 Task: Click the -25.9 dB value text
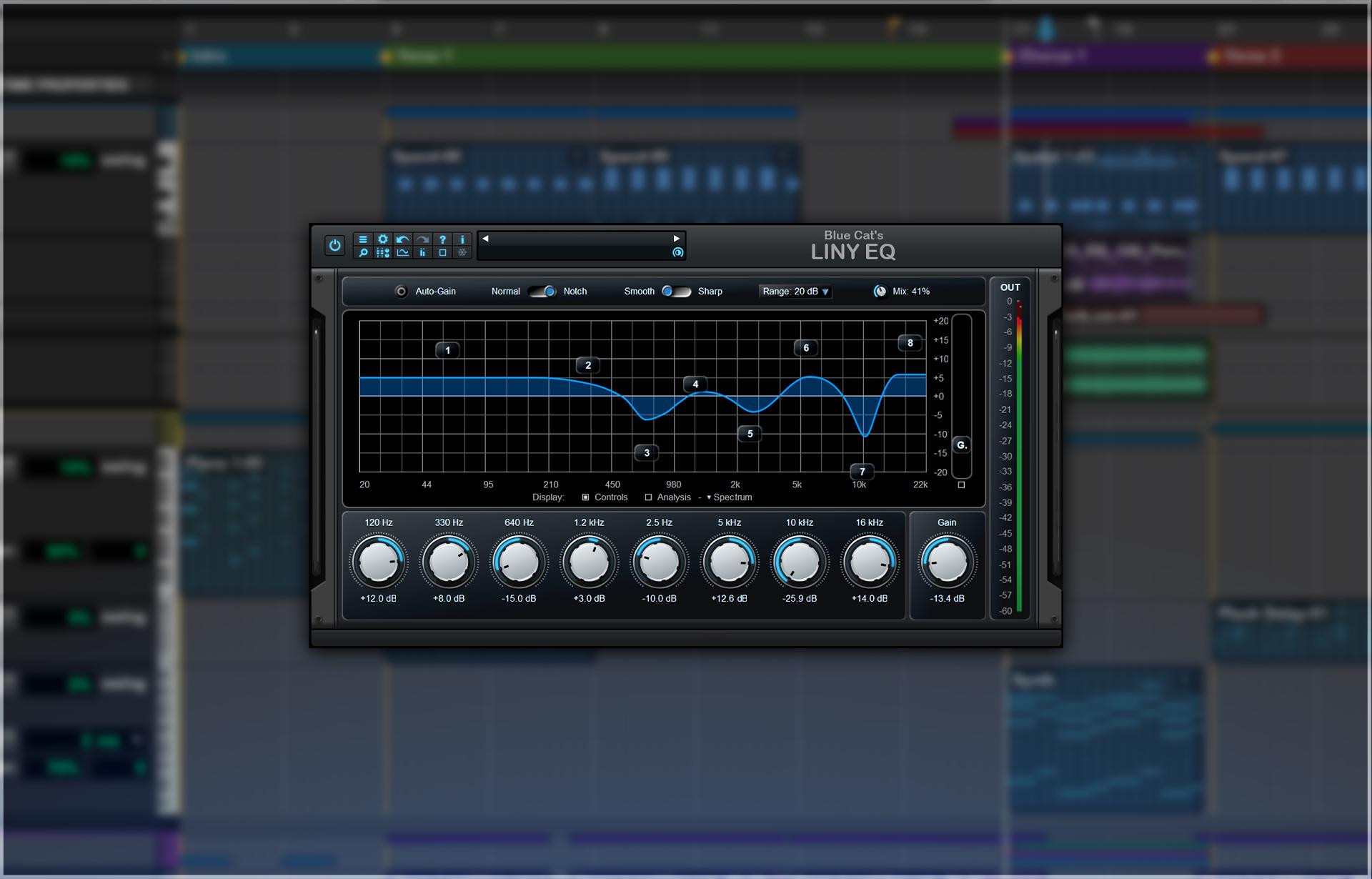(x=800, y=598)
